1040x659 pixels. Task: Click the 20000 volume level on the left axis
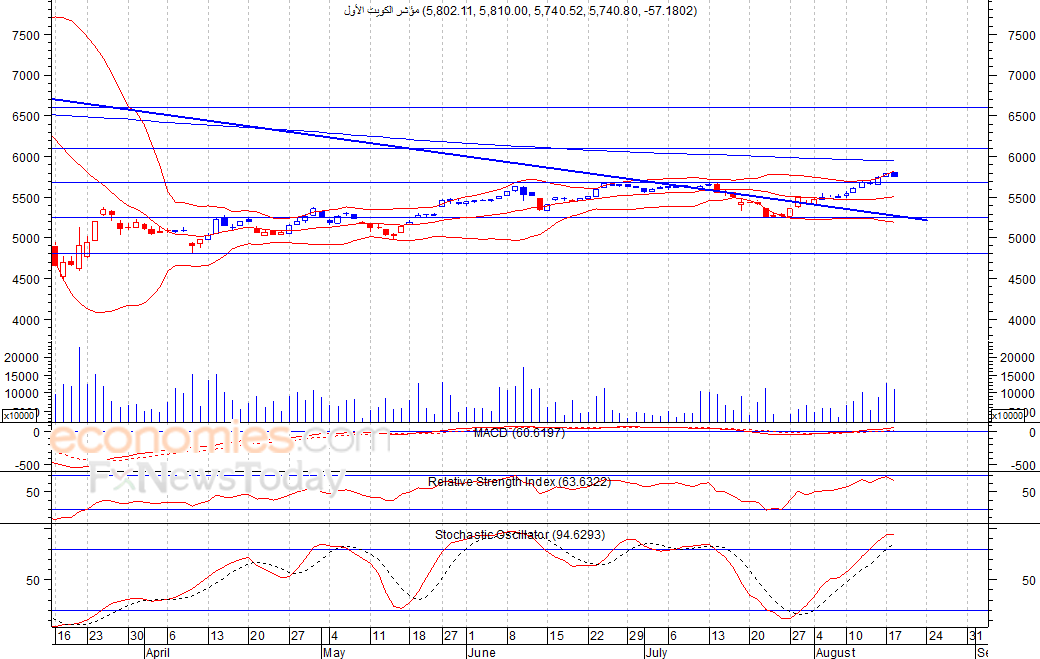[22, 358]
